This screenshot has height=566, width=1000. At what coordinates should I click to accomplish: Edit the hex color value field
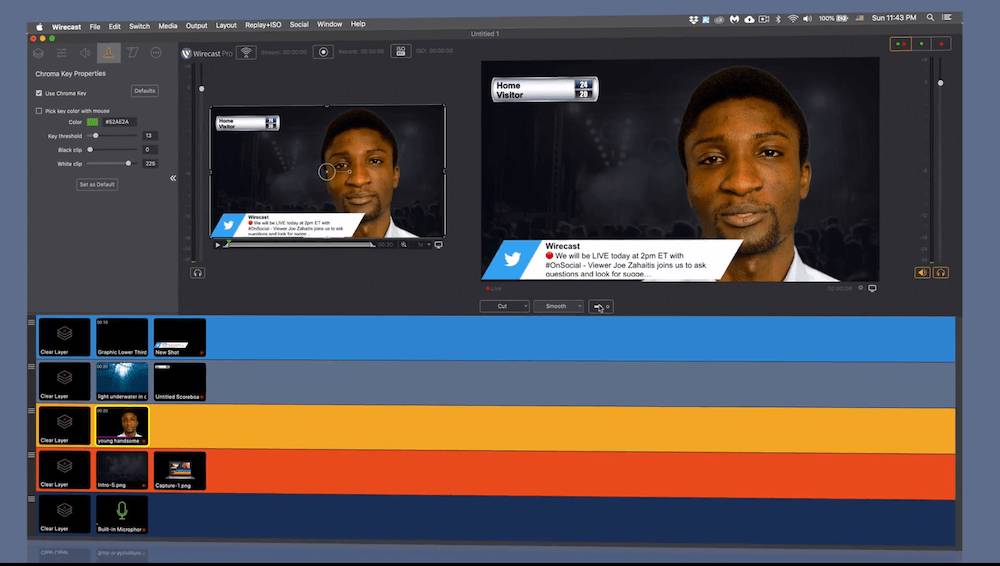pyautogui.click(x=120, y=122)
